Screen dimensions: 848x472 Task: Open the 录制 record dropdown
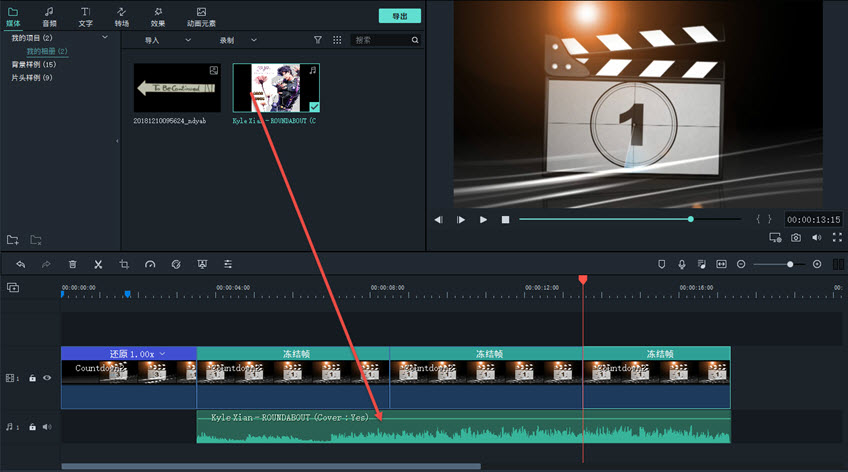(x=239, y=40)
